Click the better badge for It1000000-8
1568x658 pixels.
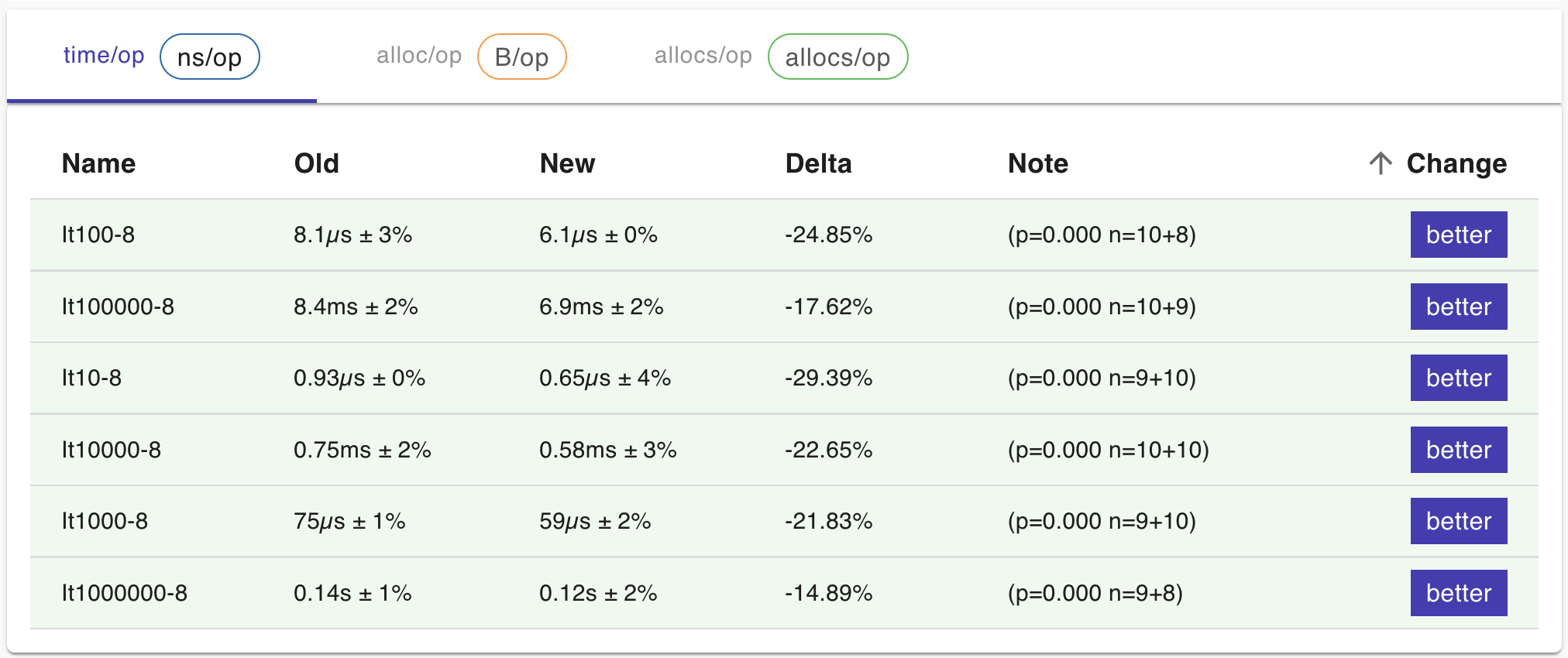pyautogui.click(x=1458, y=593)
